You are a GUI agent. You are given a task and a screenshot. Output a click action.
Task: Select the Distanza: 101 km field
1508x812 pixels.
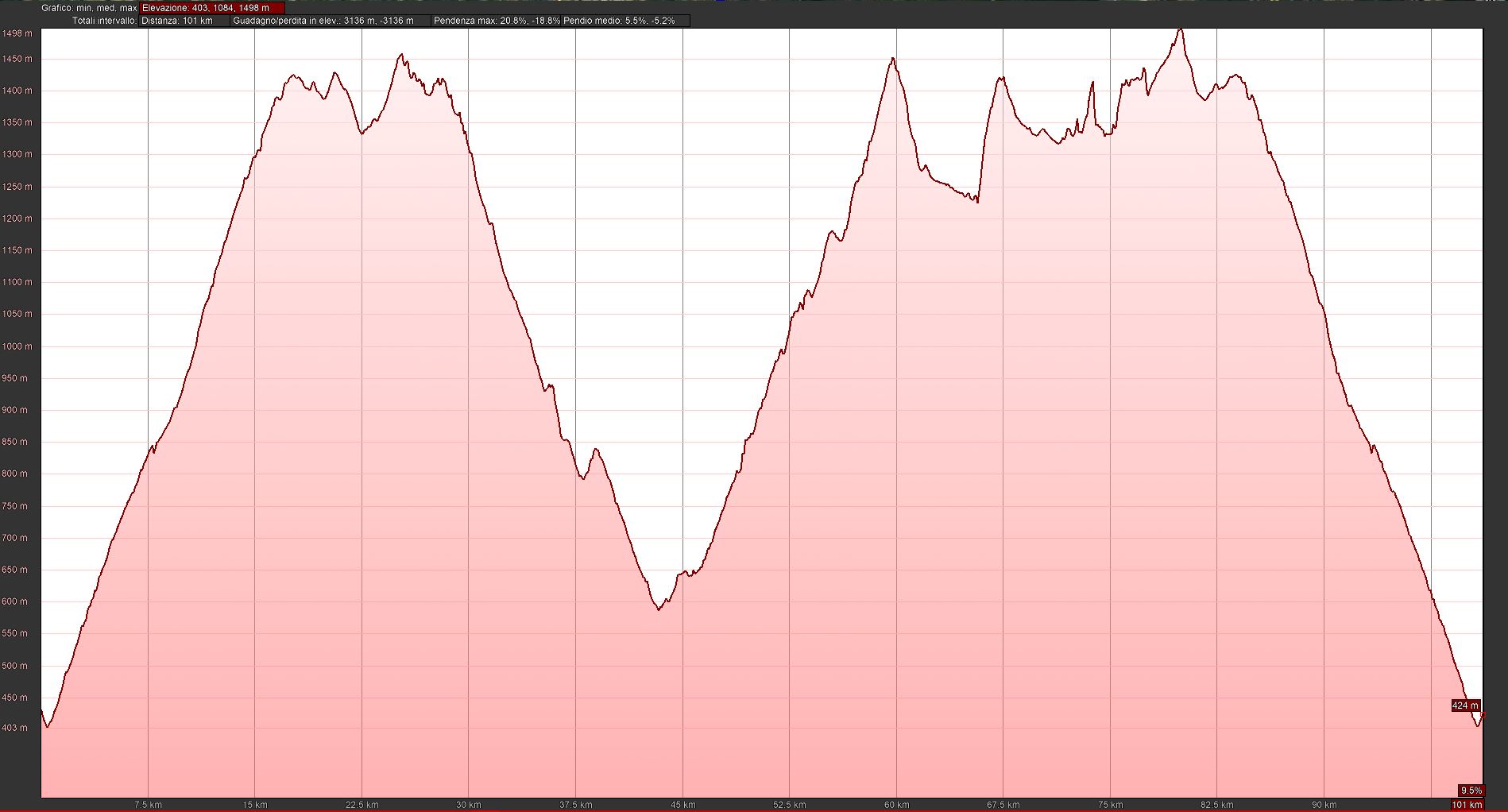click(x=177, y=21)
